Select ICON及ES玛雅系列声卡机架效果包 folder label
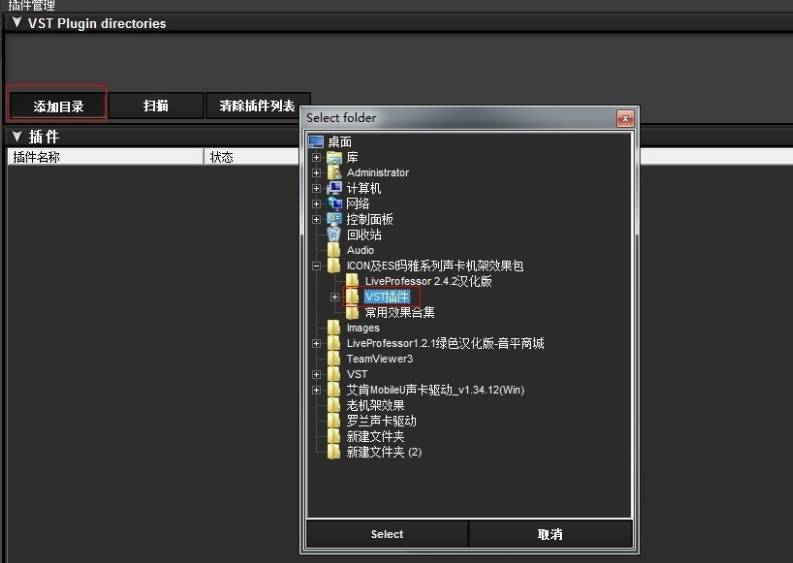 click(435, 266)
